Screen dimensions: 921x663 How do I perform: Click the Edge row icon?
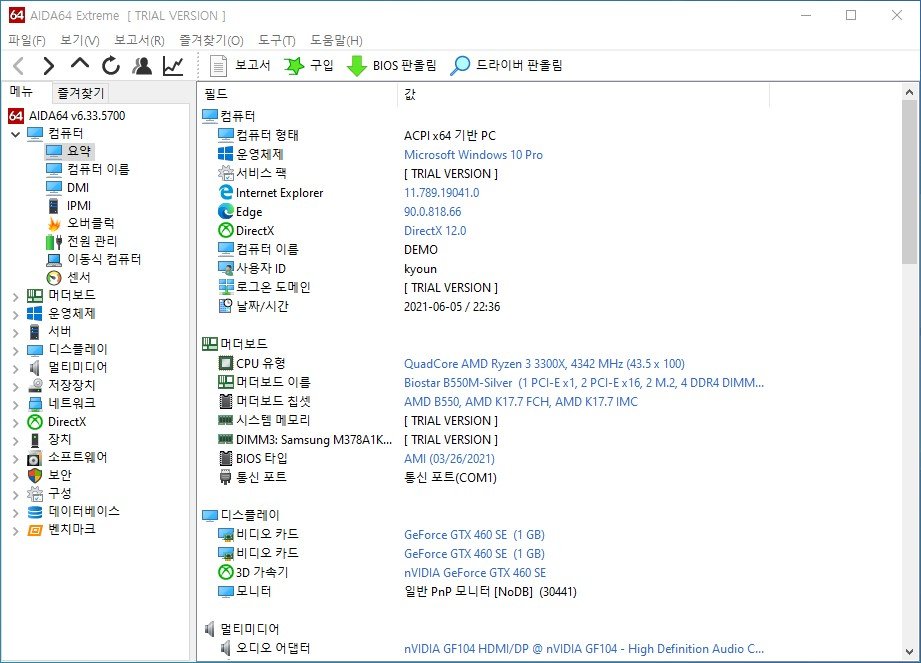226,211
